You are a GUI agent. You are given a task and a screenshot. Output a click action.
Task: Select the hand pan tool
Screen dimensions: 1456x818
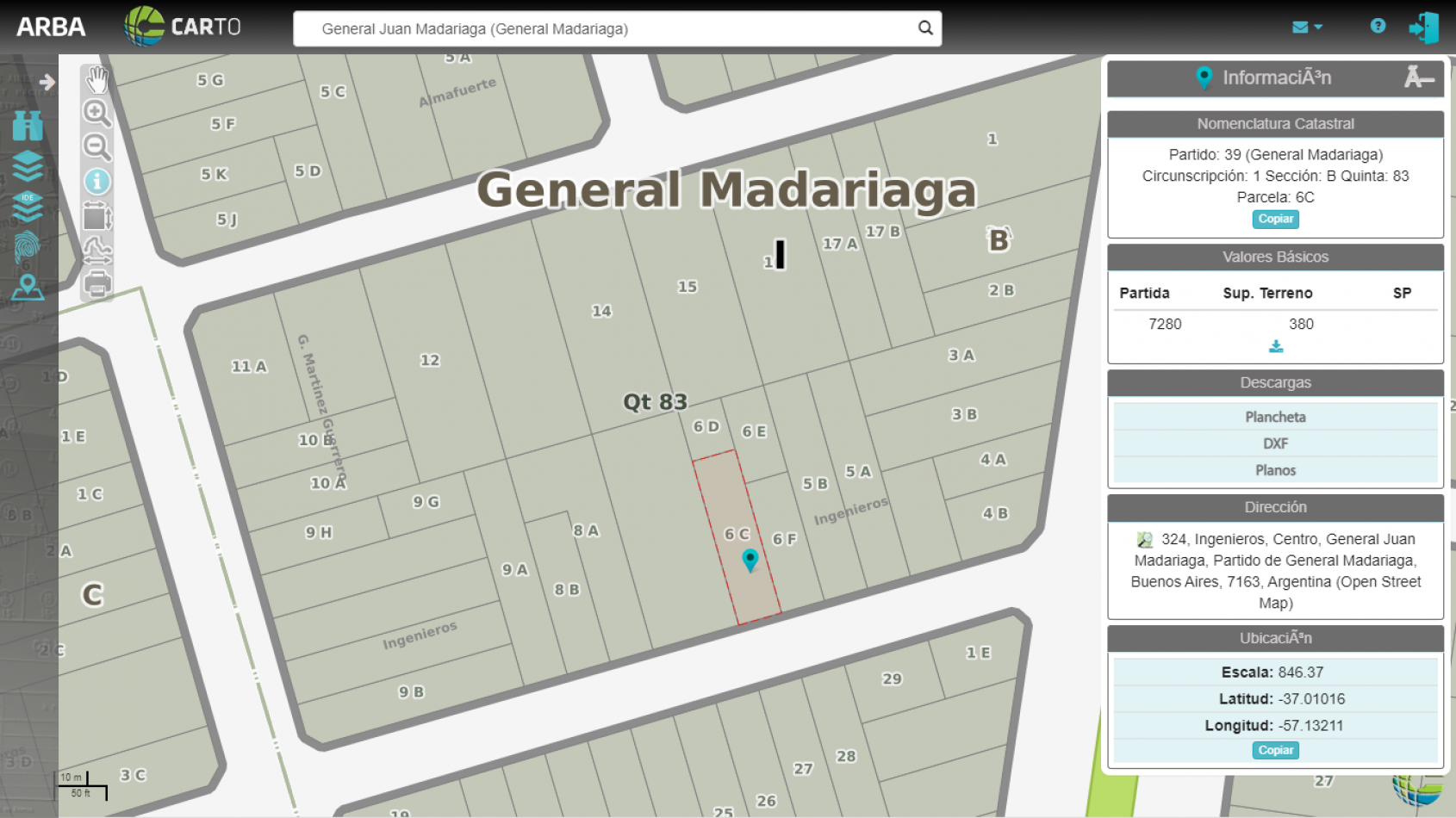pyautogui.click(x=97, y=80)
